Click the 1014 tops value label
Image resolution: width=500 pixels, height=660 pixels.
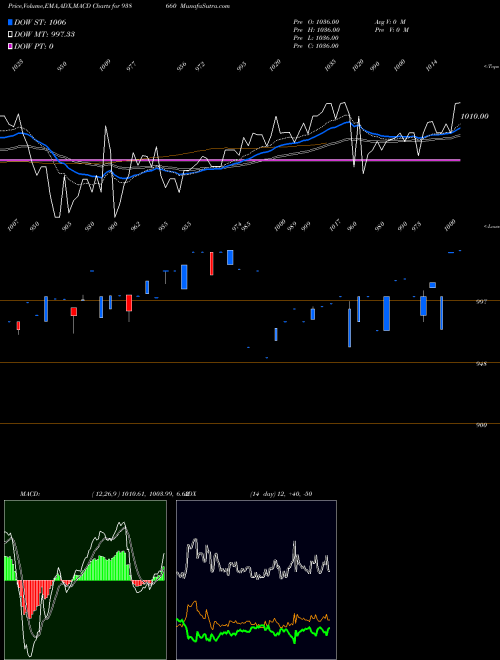point(432,65)
